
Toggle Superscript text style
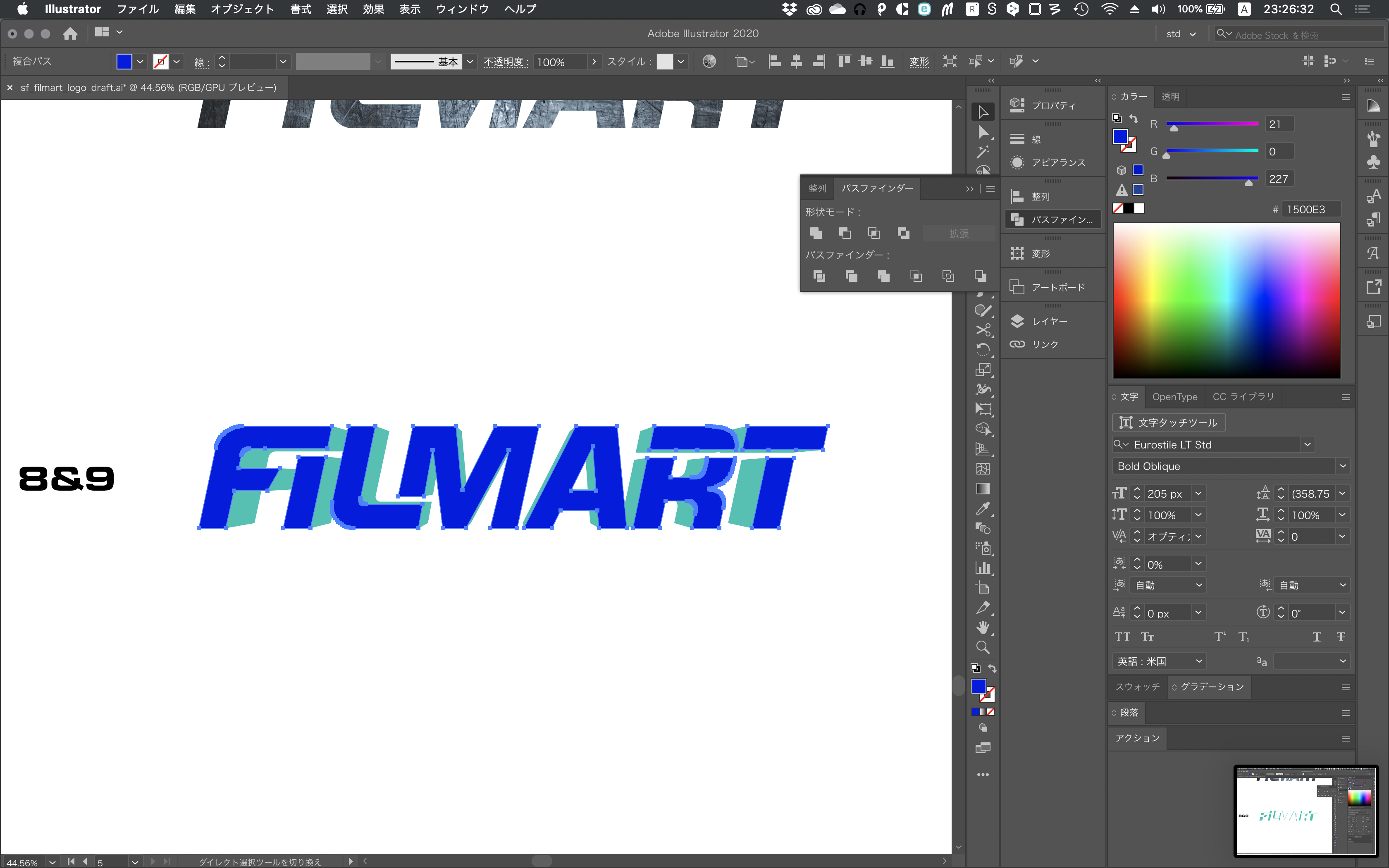[1220, 637]
